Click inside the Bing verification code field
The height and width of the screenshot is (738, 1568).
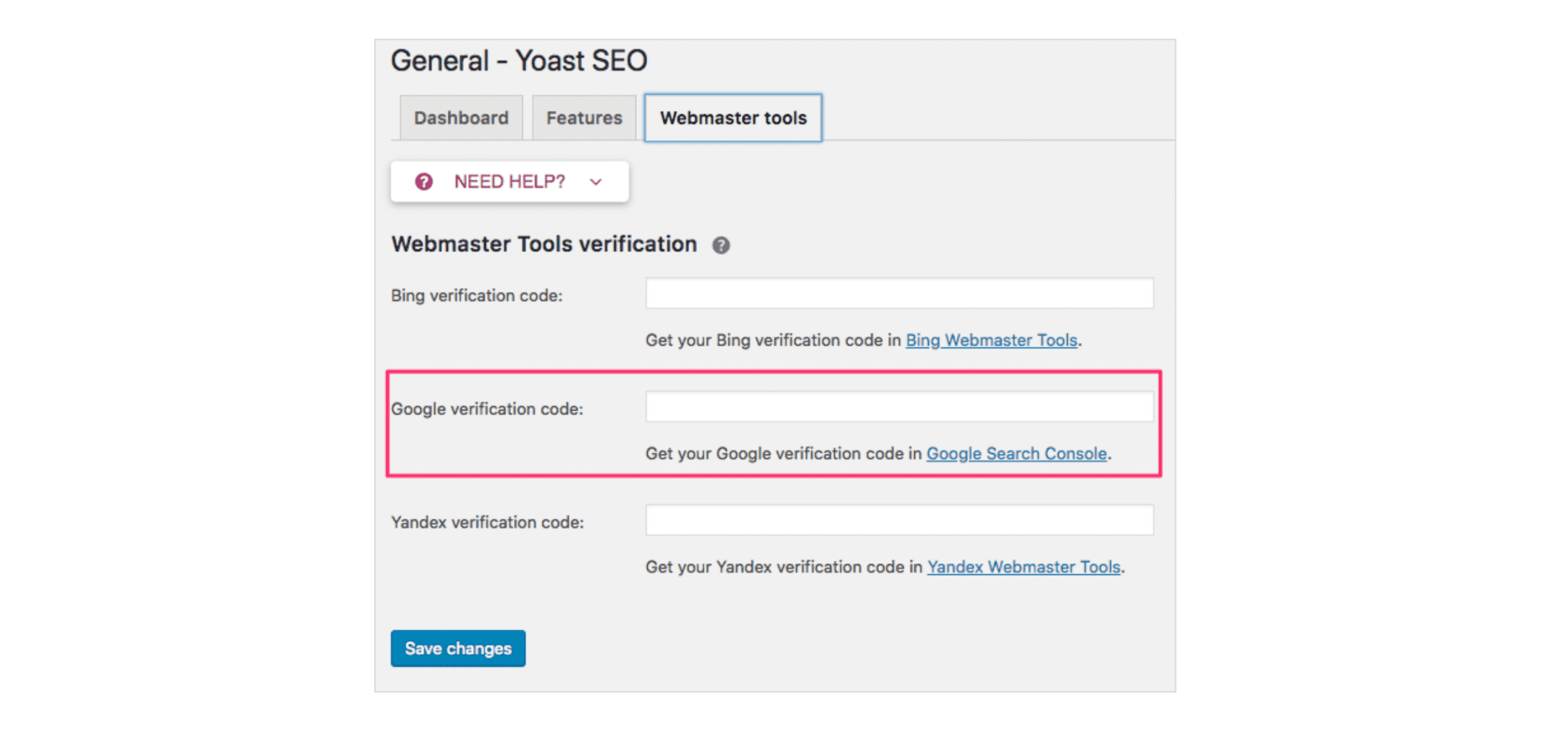pos(899,292)
